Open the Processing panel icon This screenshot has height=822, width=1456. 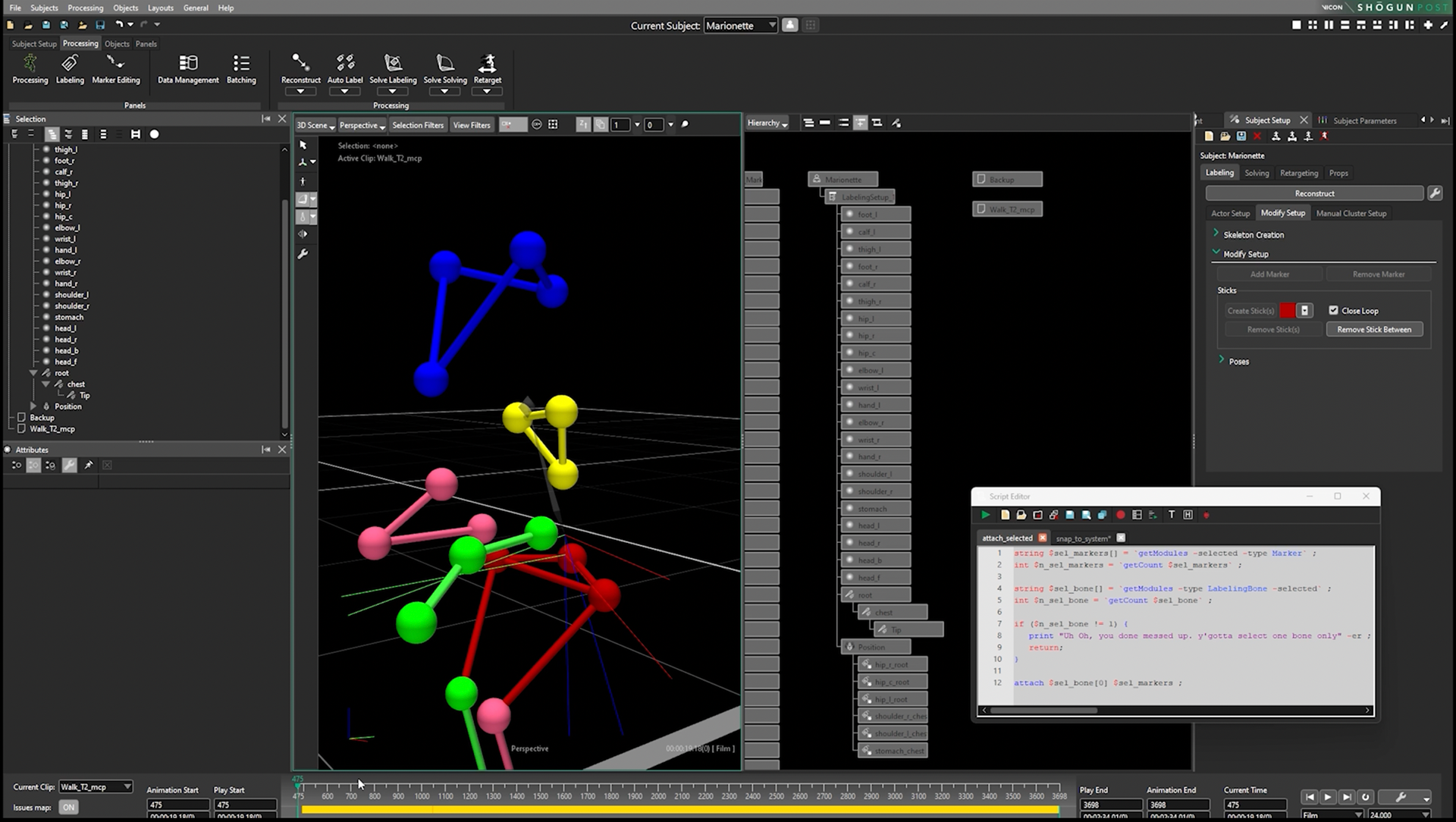[x=30, y=68]
